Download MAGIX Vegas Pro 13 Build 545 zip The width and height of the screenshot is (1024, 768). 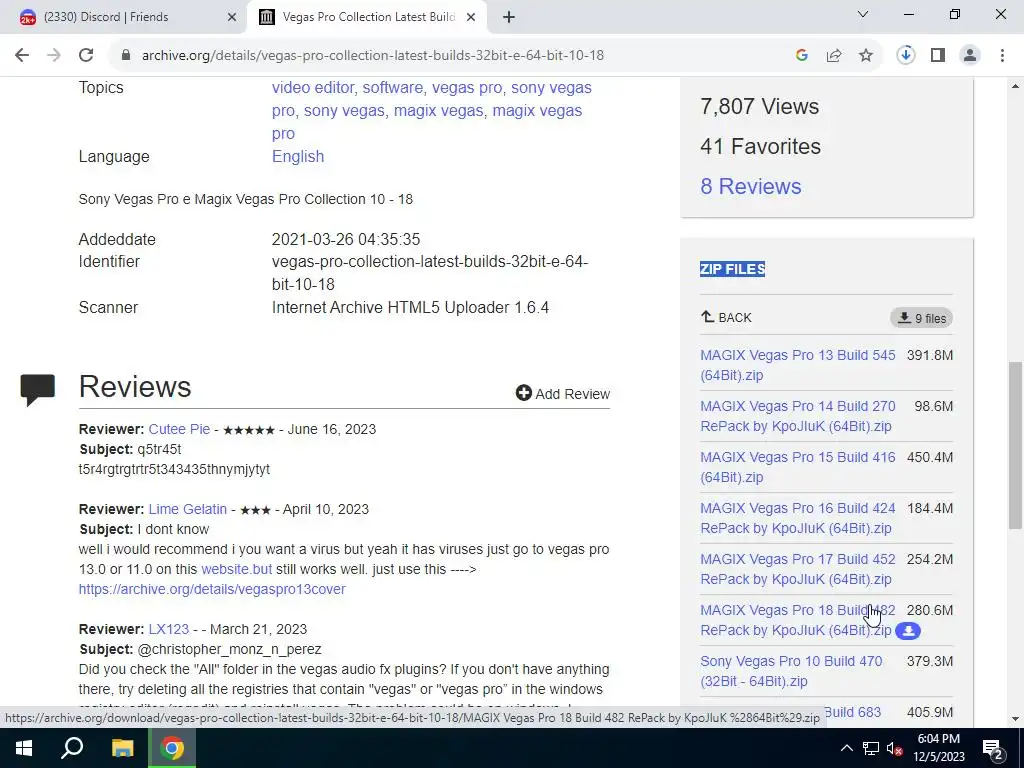[x=797, y=365]
